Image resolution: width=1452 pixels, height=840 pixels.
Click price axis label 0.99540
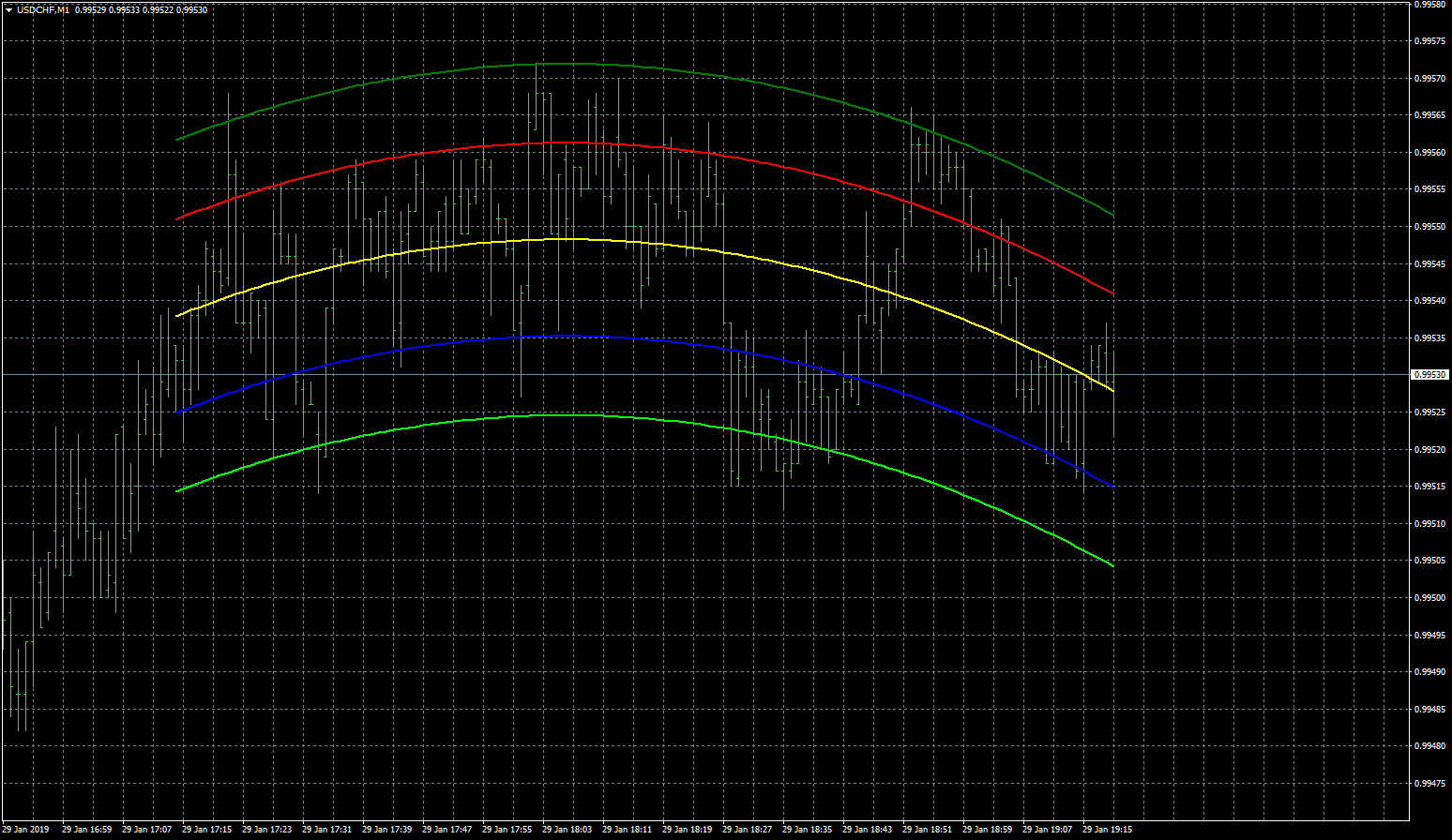click(1429, 301)
